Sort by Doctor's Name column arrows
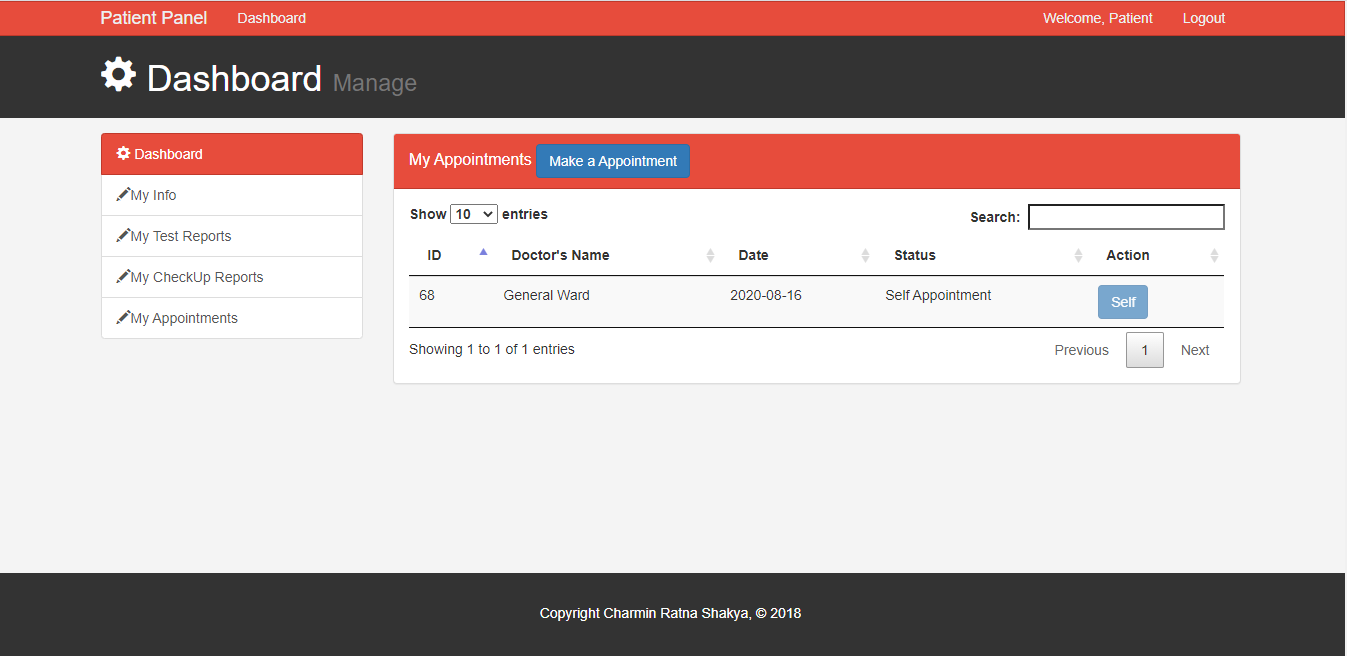Screen dimensions: 1347x656 pyautogui.click(x=710, y=256)
